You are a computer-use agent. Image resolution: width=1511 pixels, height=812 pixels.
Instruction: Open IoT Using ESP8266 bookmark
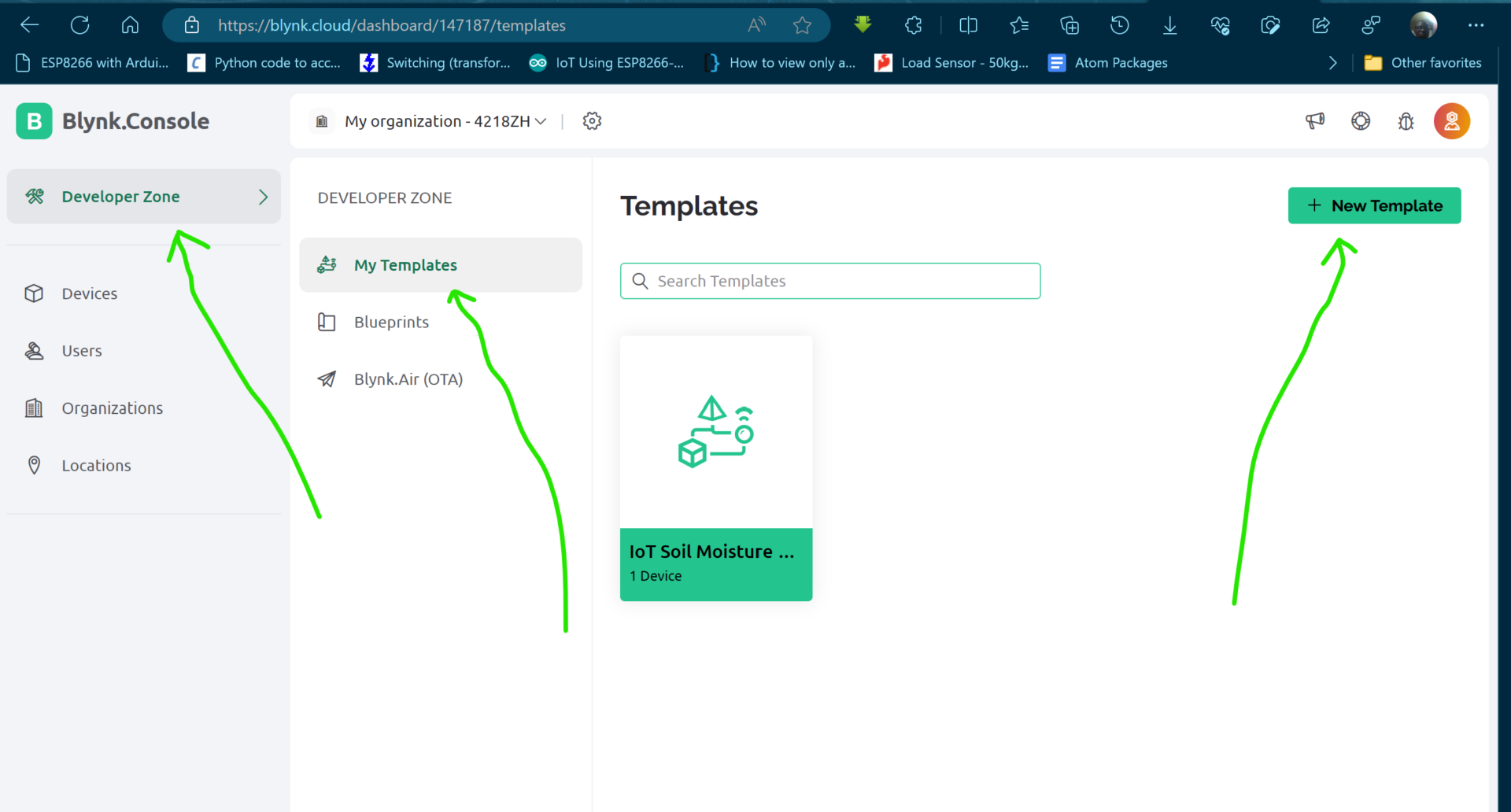coord(607,63)
